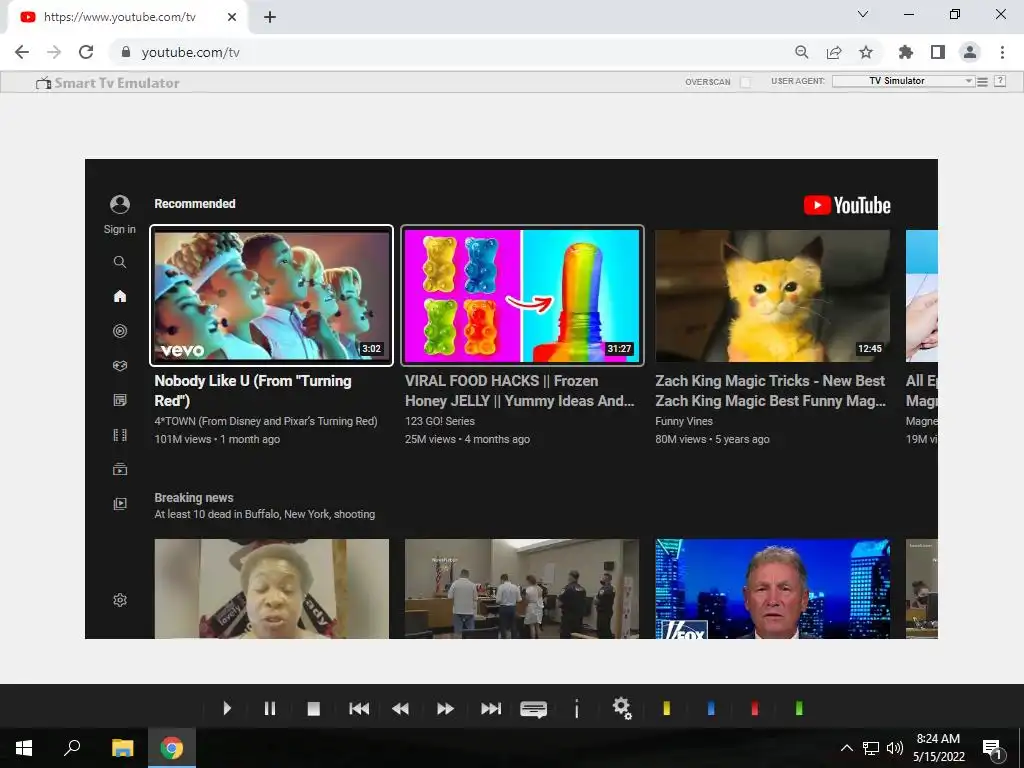Open the Chrome profile avatar
This screenshot has width=1024, height=768.
click(970, 52)
